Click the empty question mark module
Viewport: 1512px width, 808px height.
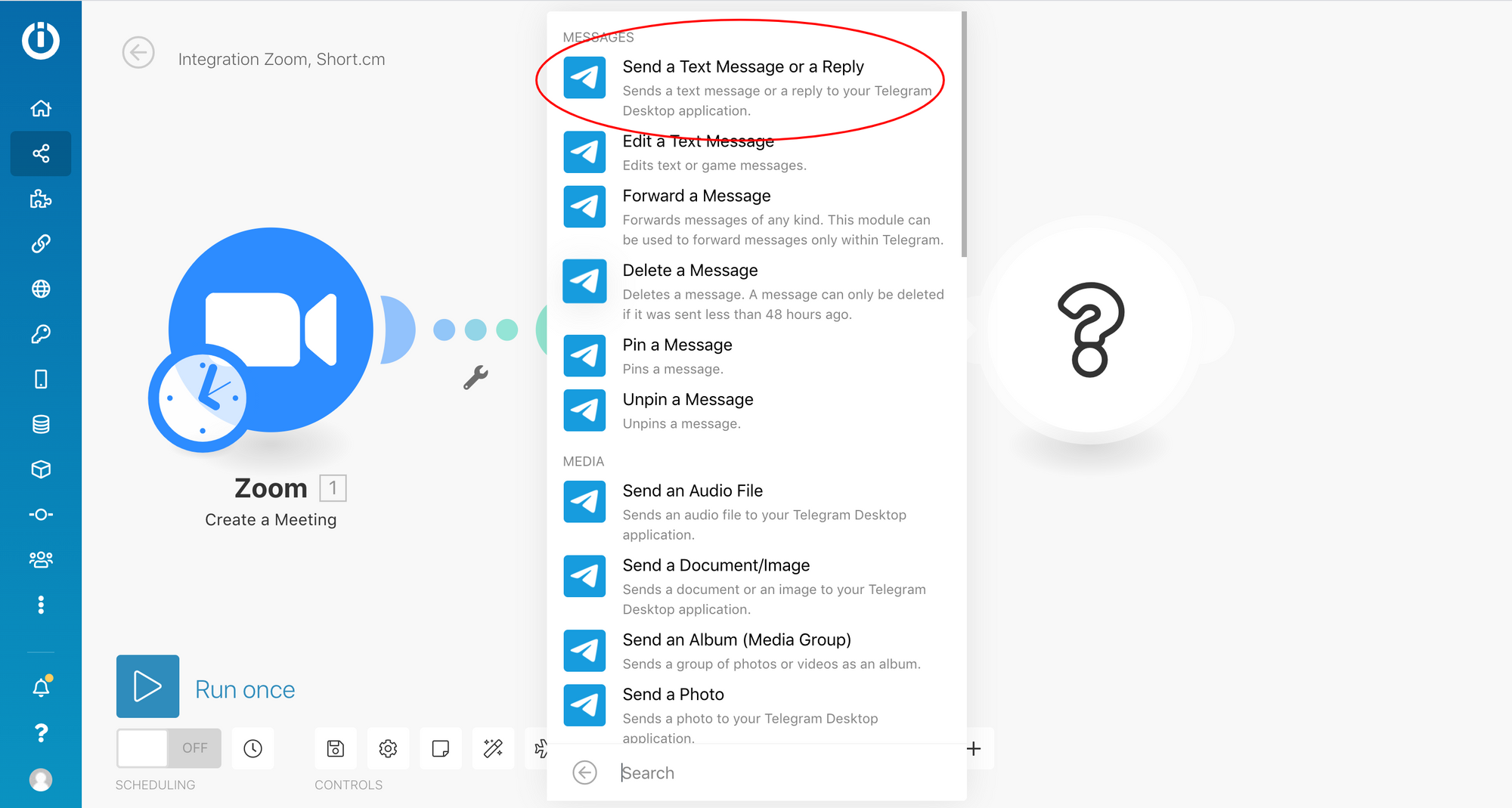(x=1091, y=330)
